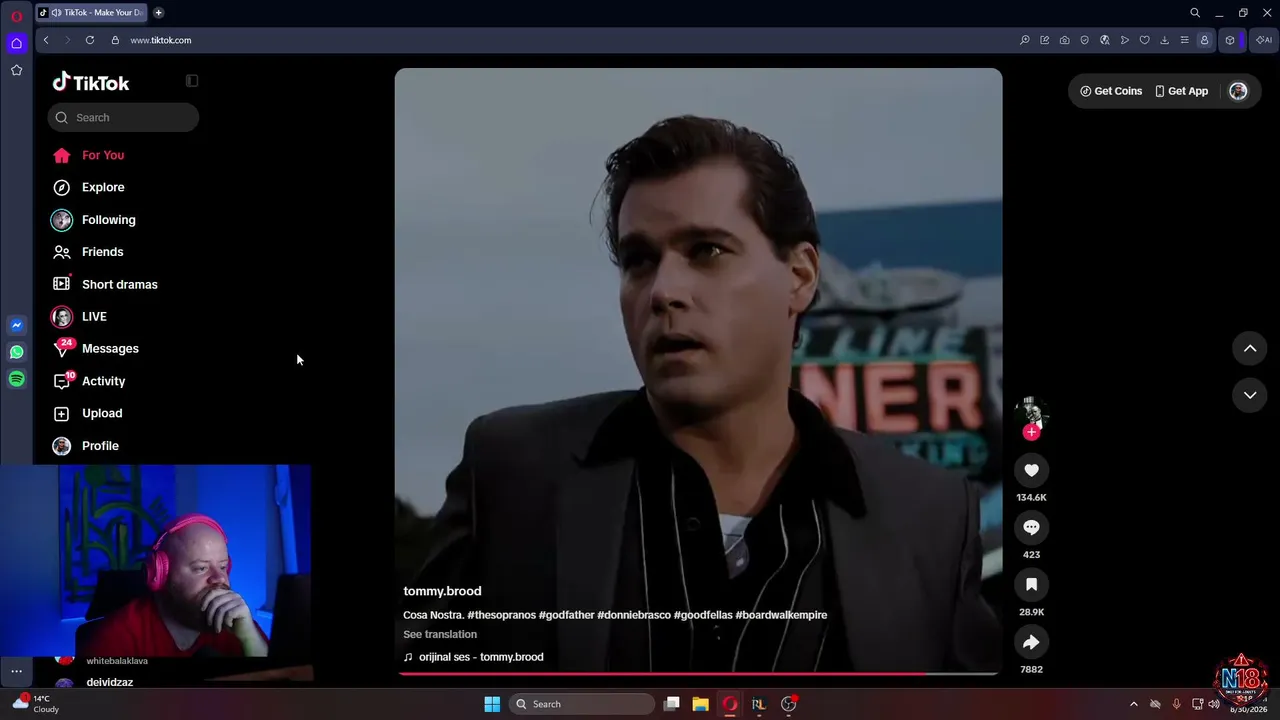Open the Following feed
1280x720 pixels.
108,220
